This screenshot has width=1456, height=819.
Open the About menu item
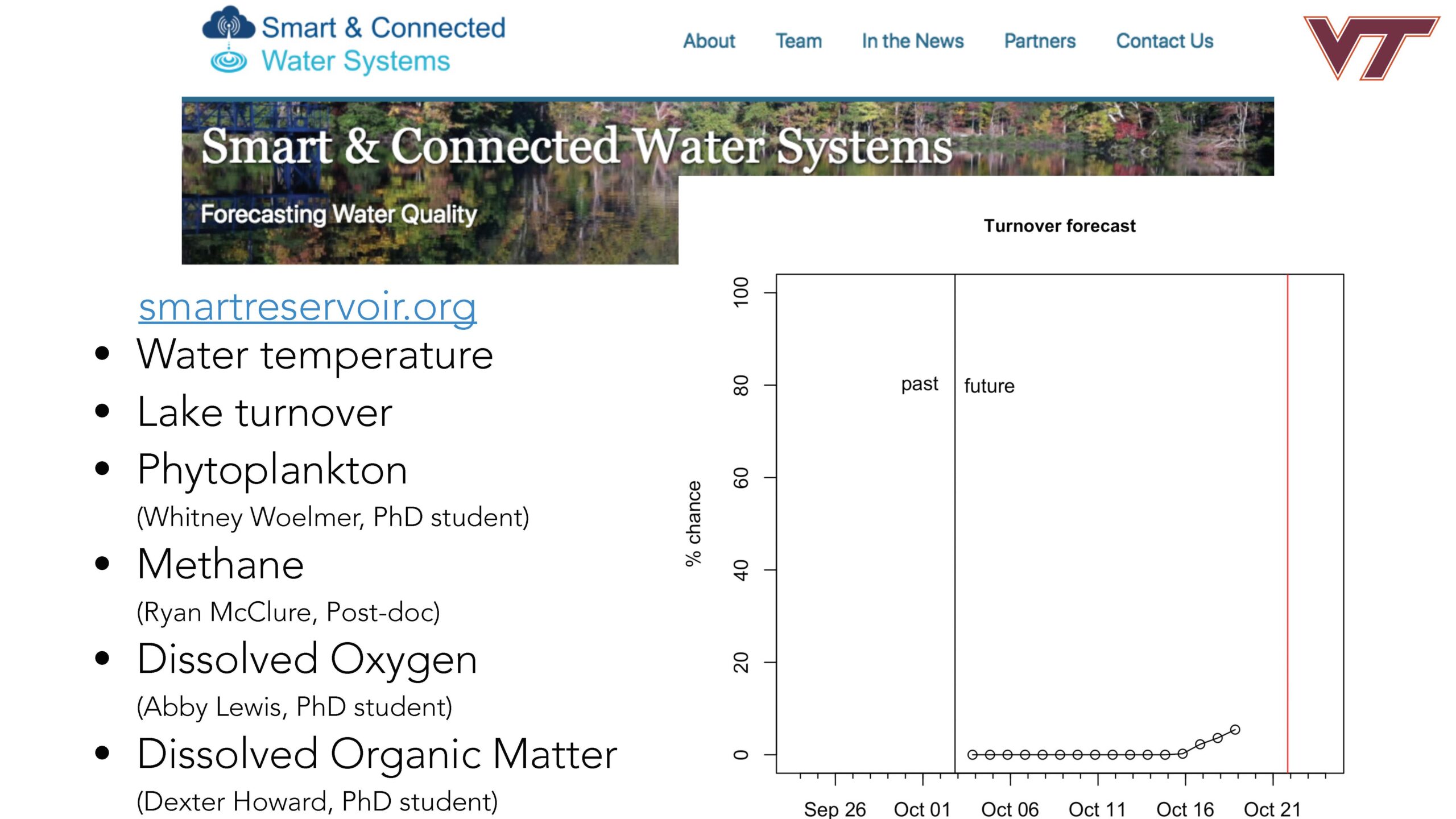[709, 41]
